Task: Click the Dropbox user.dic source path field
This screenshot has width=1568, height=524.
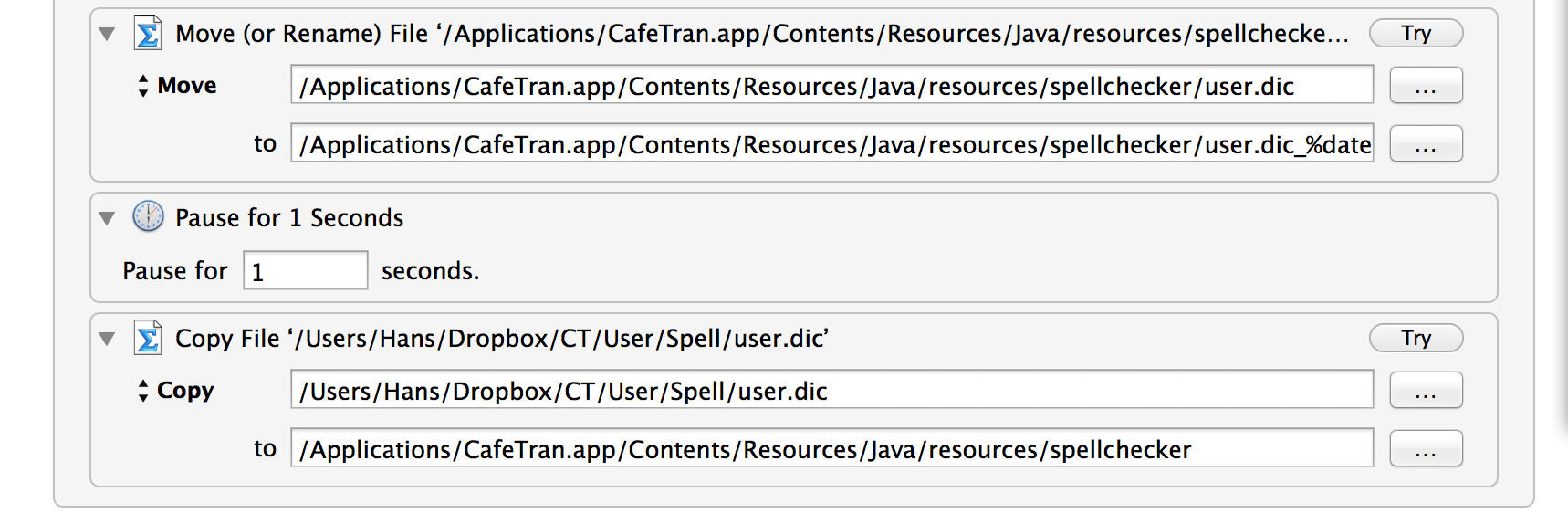Action: (x=831, y=391)
